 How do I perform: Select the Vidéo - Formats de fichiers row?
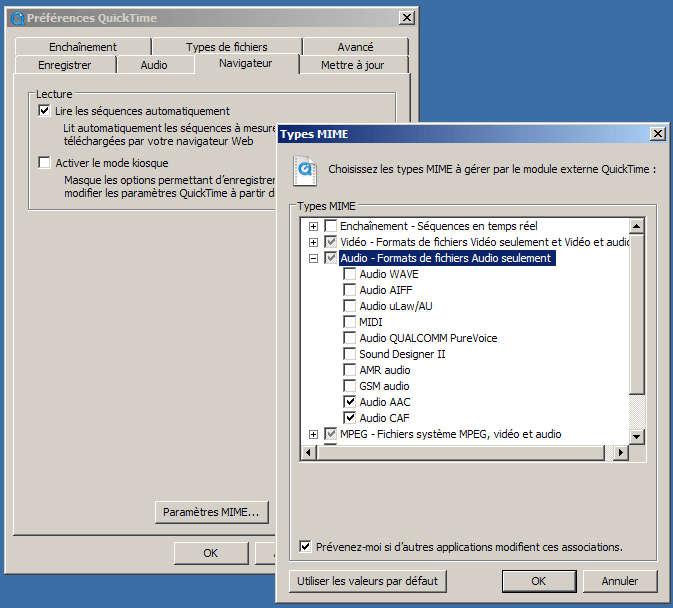click(x=484, y=242)
